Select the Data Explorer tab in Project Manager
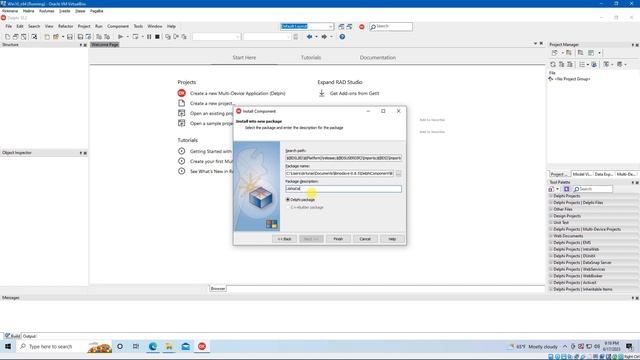The image size is (640, 360). point(603,174)
